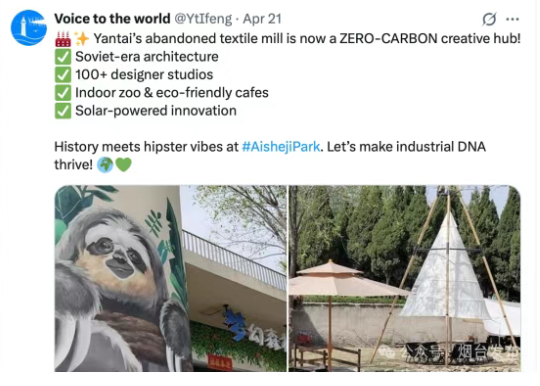Open the Apr 21 post timestamp
This screenshot has width=540, height=386.
tap(262, 19)
